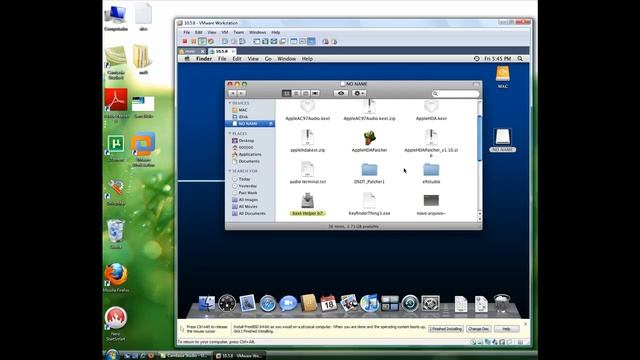
Task: Open the Finder Go menu
Action: click(268, 59)
